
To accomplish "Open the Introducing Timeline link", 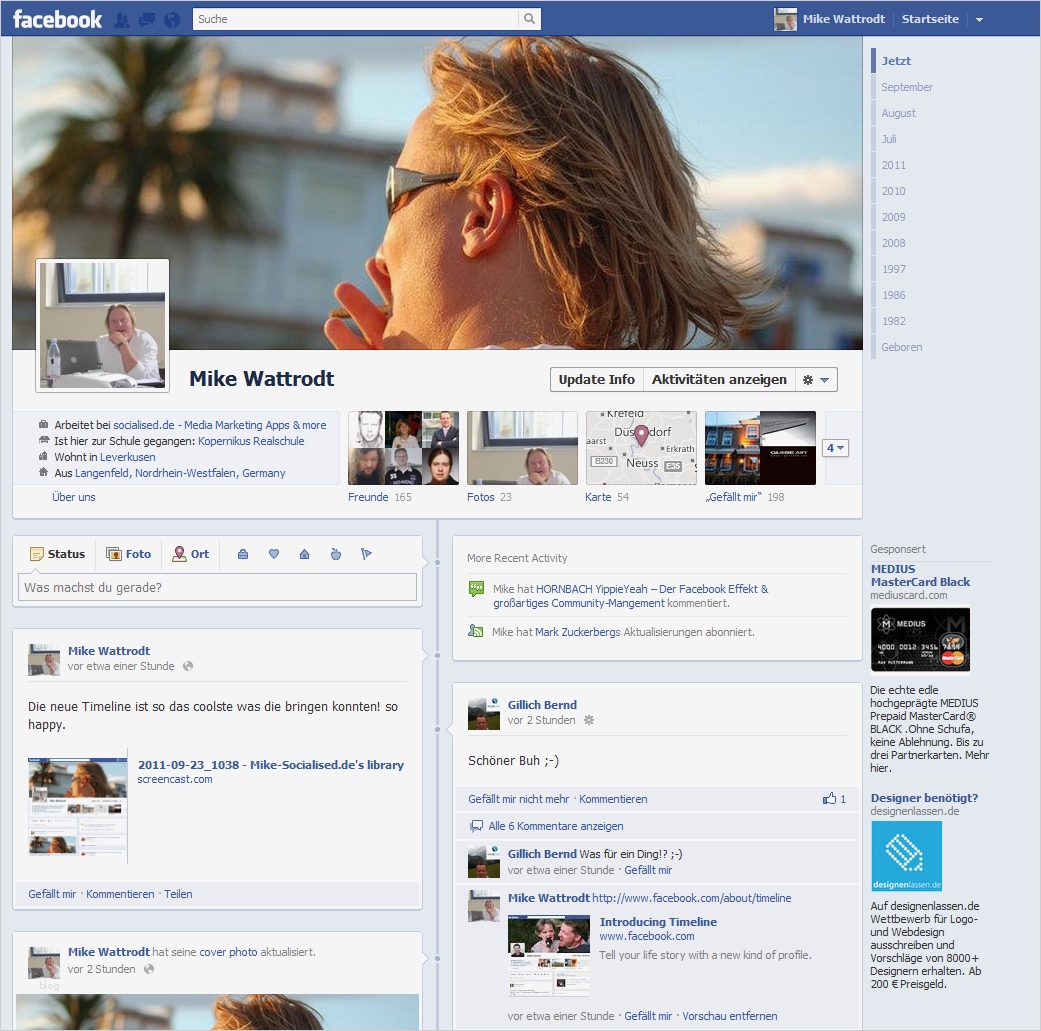I will point(658,922).
